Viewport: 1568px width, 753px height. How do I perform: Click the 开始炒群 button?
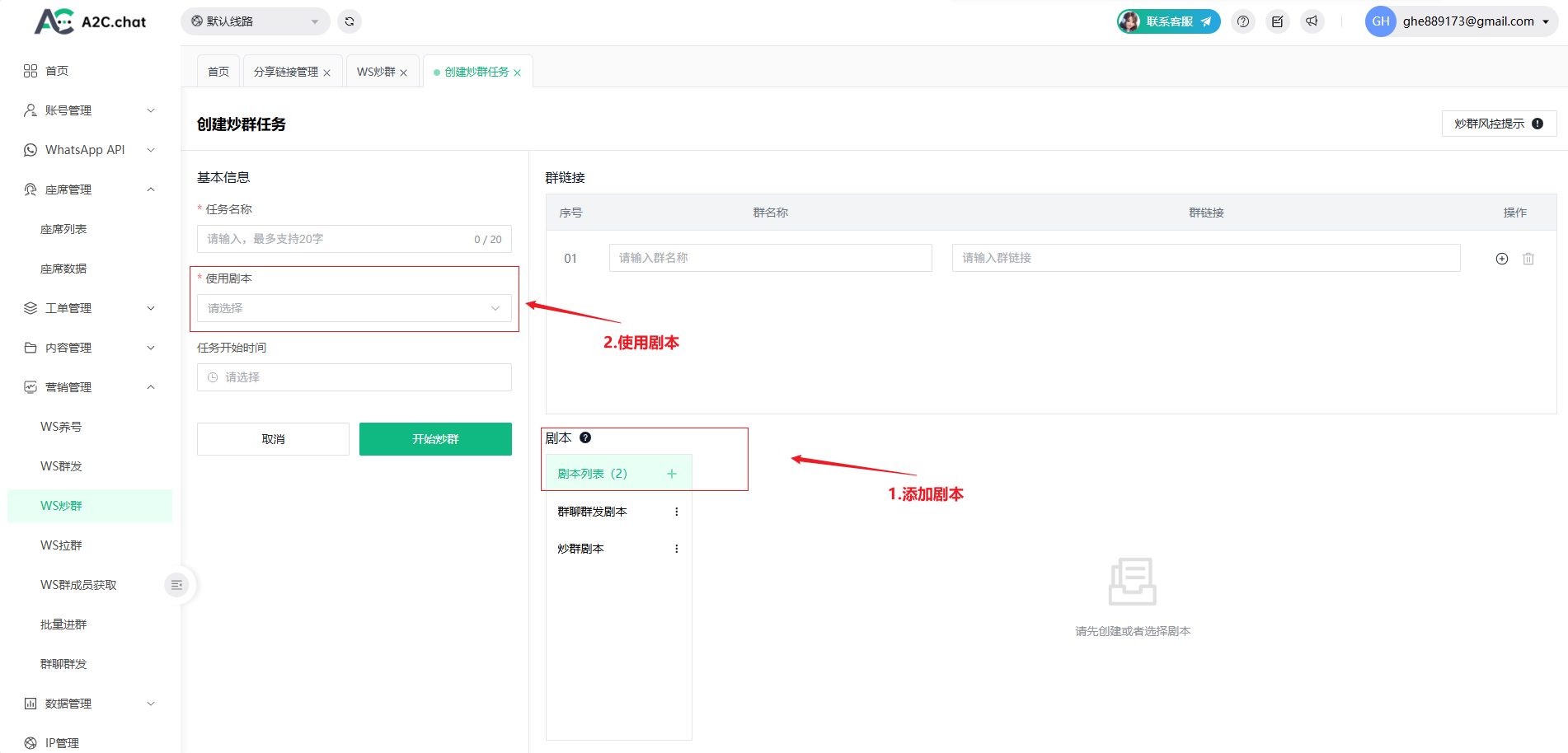tap(435, 439)
